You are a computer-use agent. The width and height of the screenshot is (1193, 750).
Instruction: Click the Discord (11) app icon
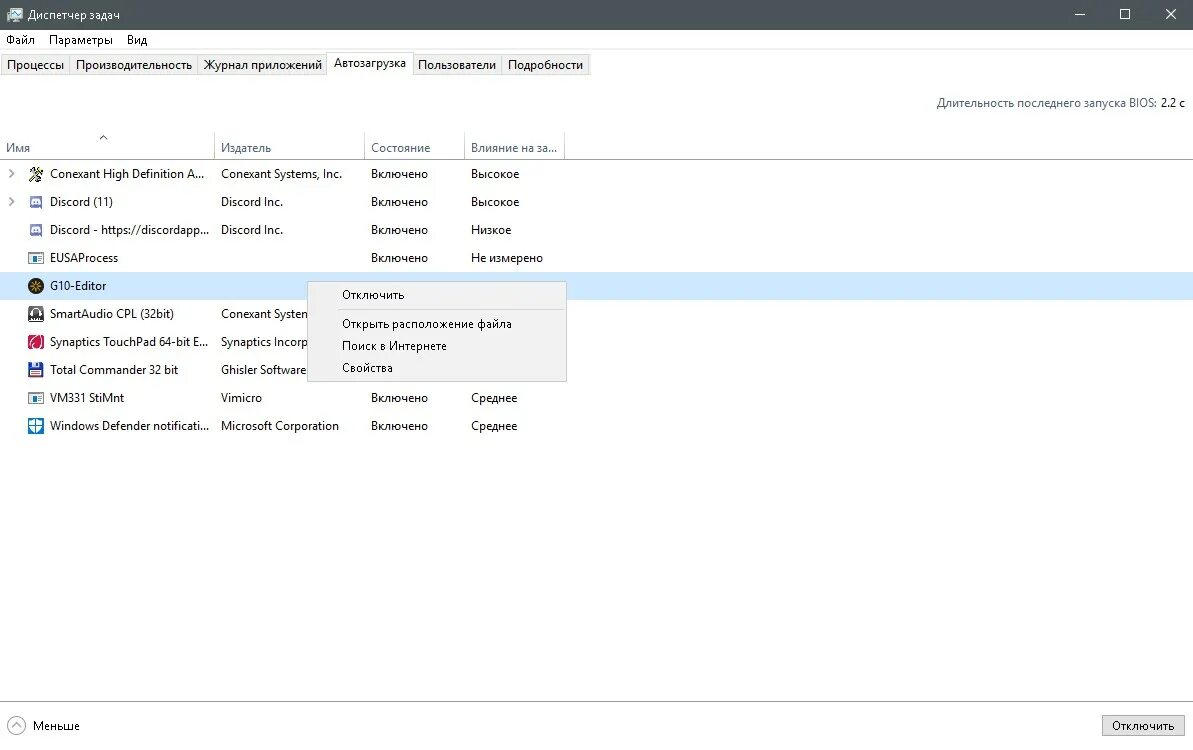click(36, 202)
